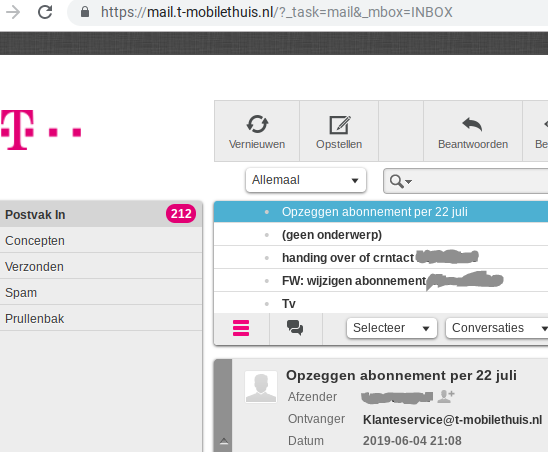Screen dimensions: 548x452
Task: Select the '(geen onderwerp)' message
Action: pos(381,235)
